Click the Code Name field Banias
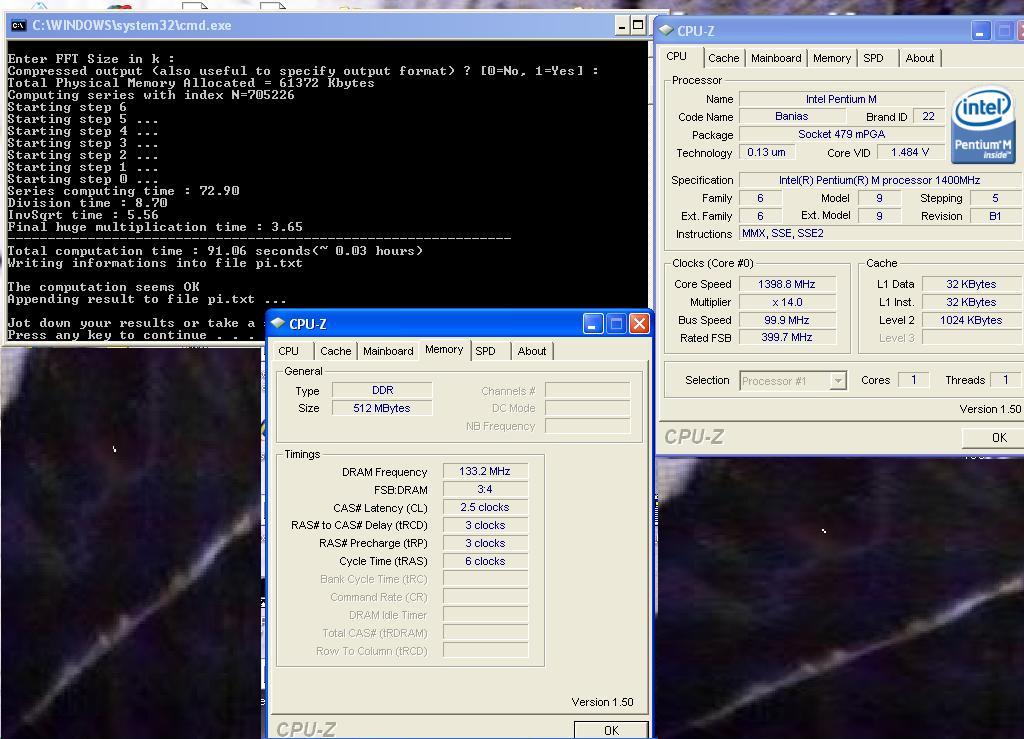This screenshot has height=739, width=1024. point(792,117)
